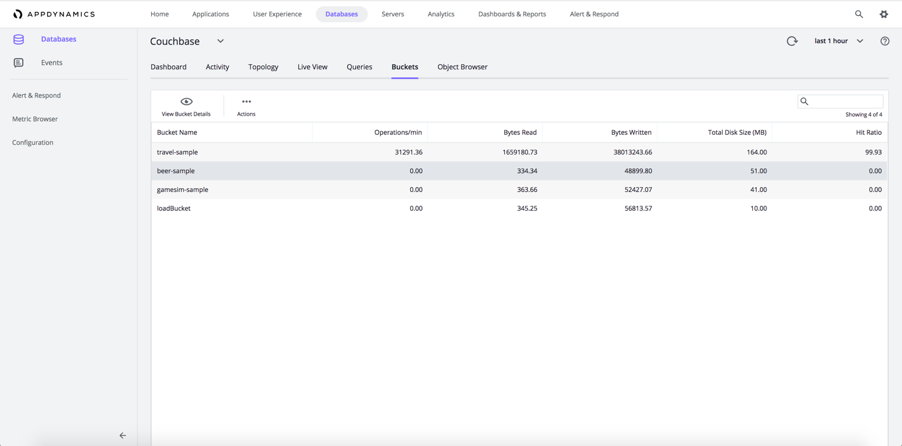Click the Databases sidebar link
Image resolution: width=902 pixels, height=446 pixels.
(x=59, y=39)
